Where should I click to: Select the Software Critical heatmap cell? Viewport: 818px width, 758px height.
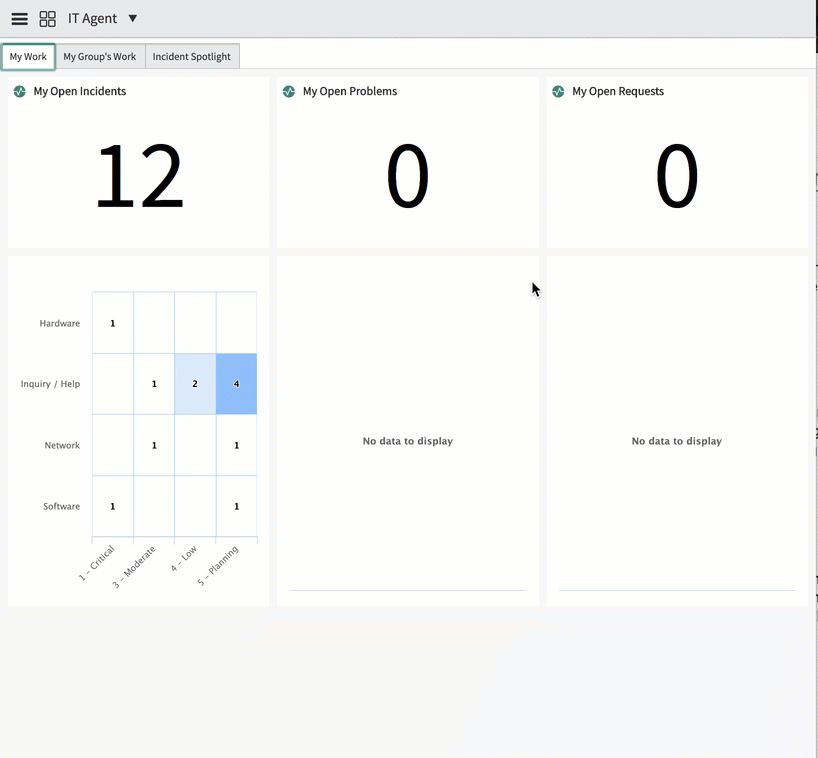(x=113, y=506)
